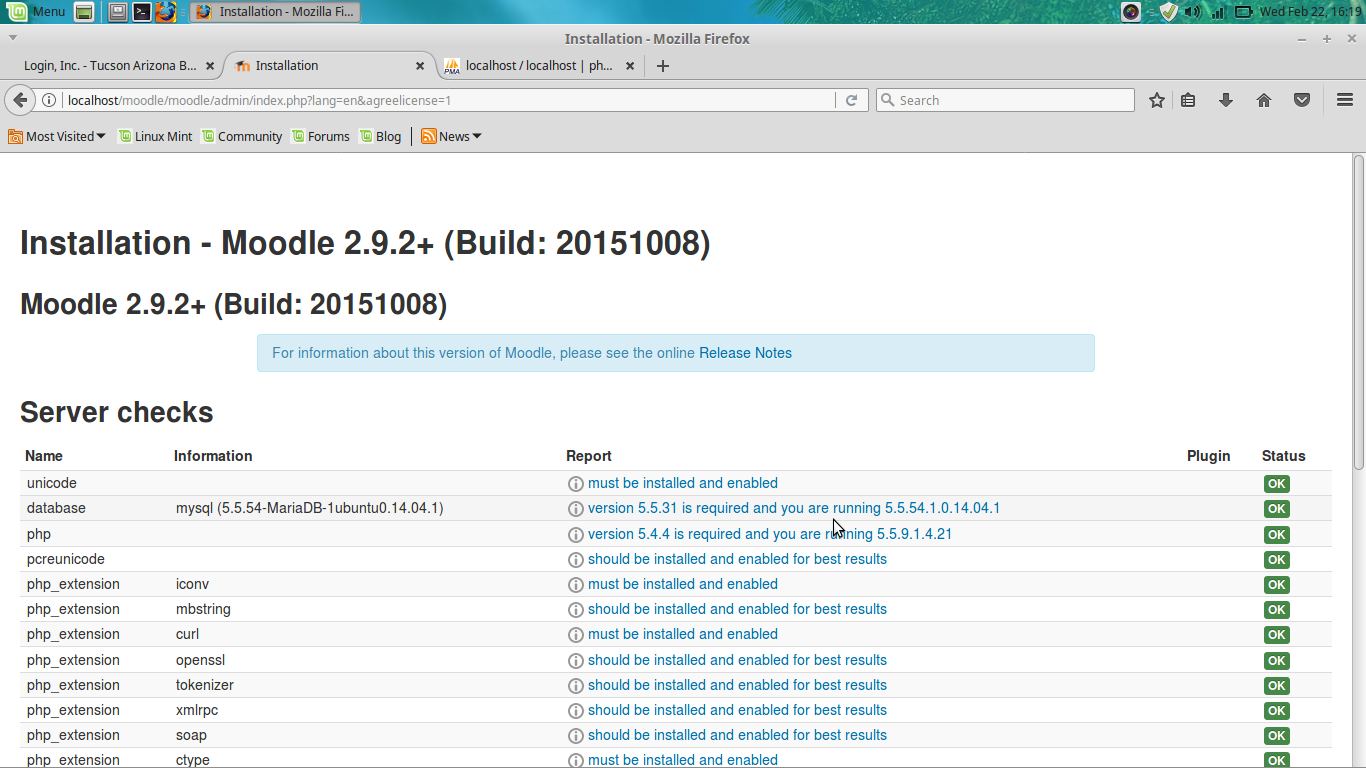
Task: Open Update Manager from the system tray
Action: pos(1168,11)
